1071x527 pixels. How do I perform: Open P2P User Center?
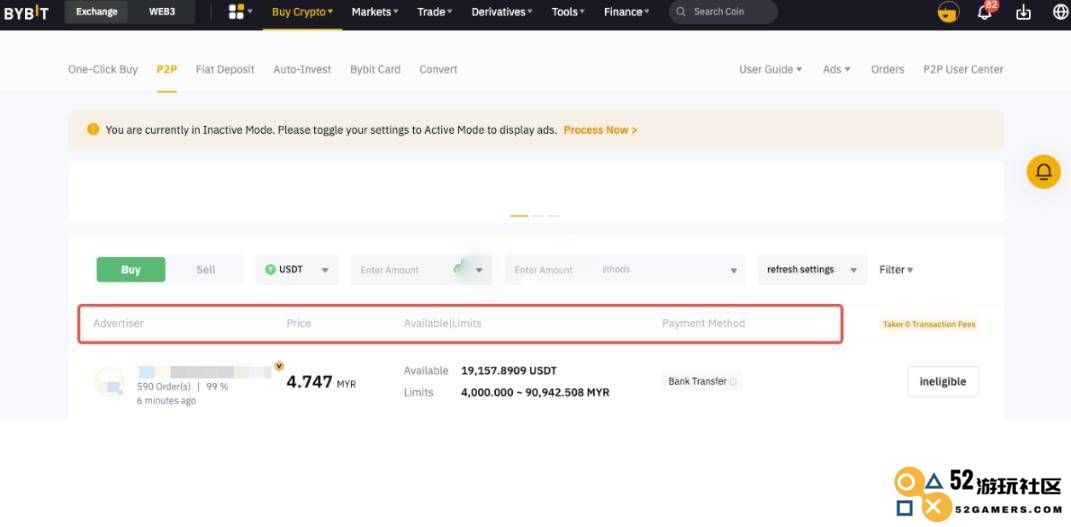coord(963,69)
